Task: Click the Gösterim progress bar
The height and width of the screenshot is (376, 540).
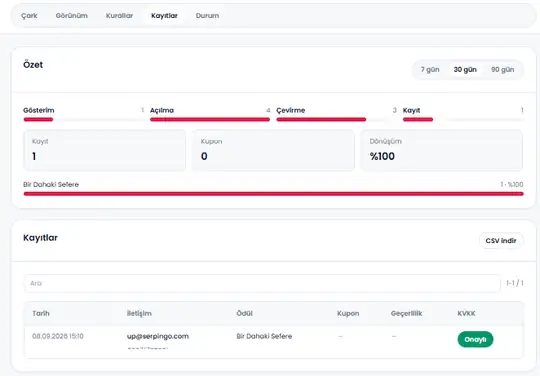Action: (84, 119)
